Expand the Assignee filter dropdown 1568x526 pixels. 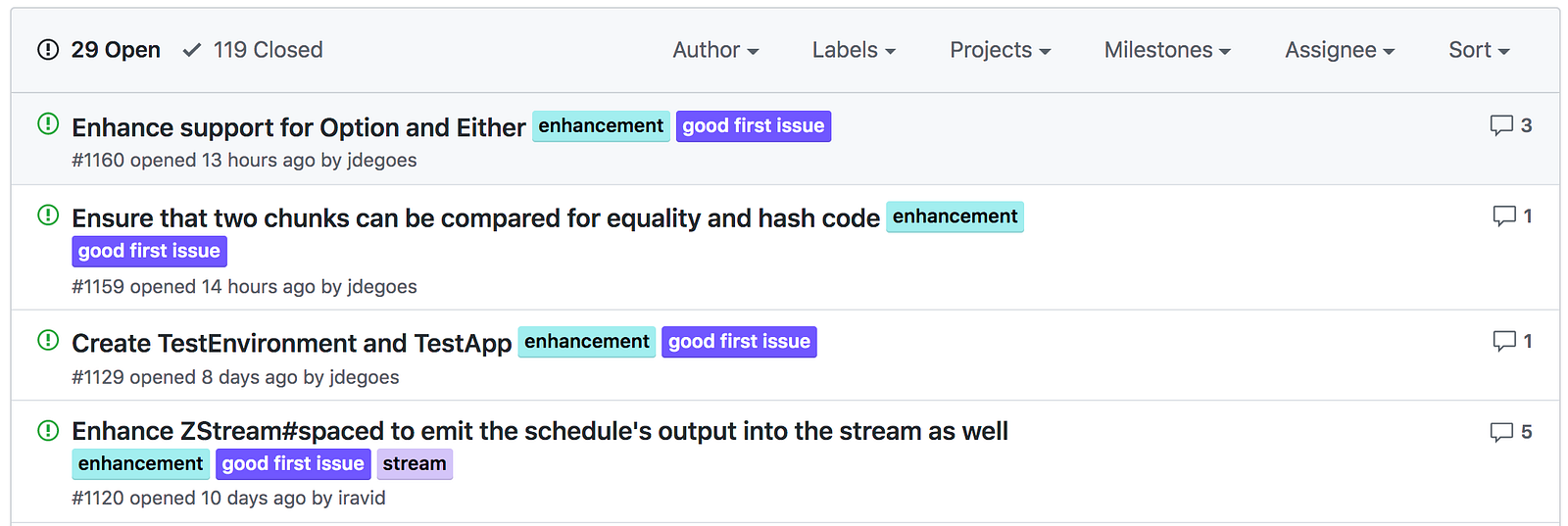tap(1340, 50)
